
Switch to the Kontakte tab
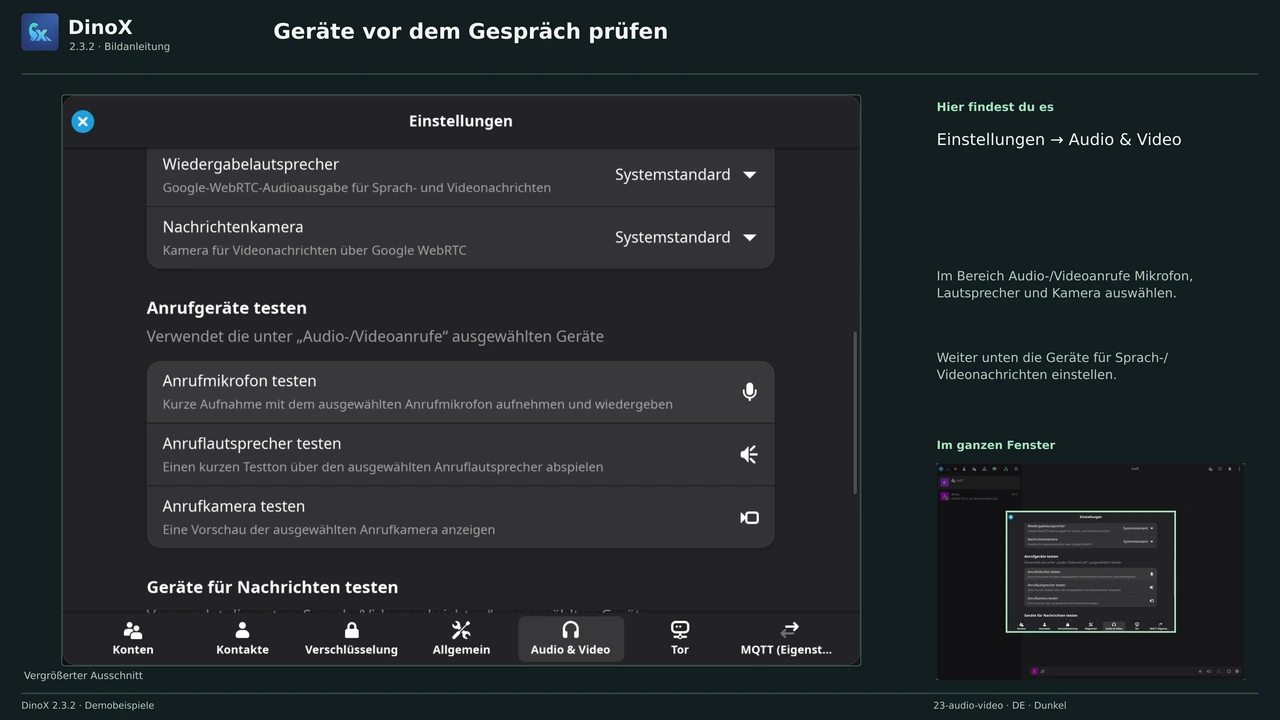tap(242, 638)
